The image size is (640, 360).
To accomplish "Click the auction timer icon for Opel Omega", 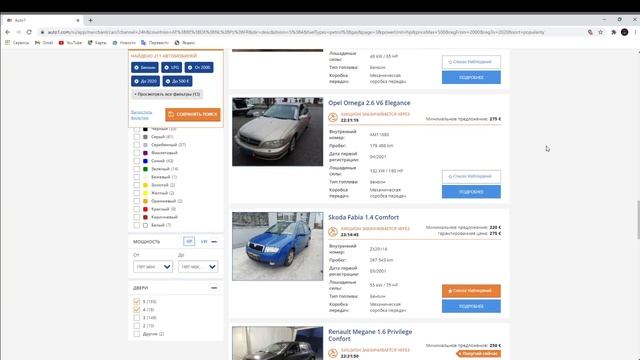I will pyautogui.click(x=333, y=117).
